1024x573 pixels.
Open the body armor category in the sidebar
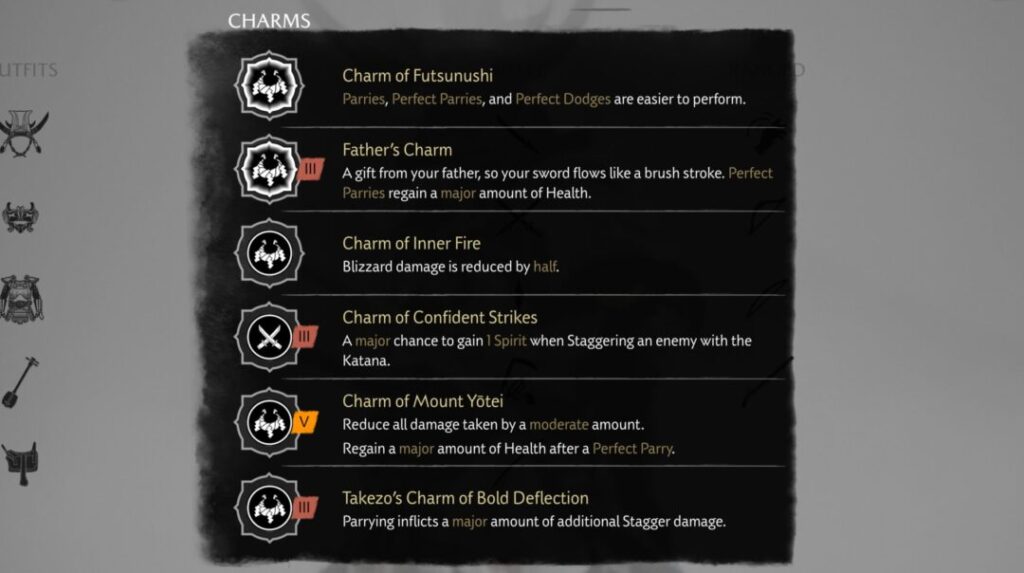22,300
